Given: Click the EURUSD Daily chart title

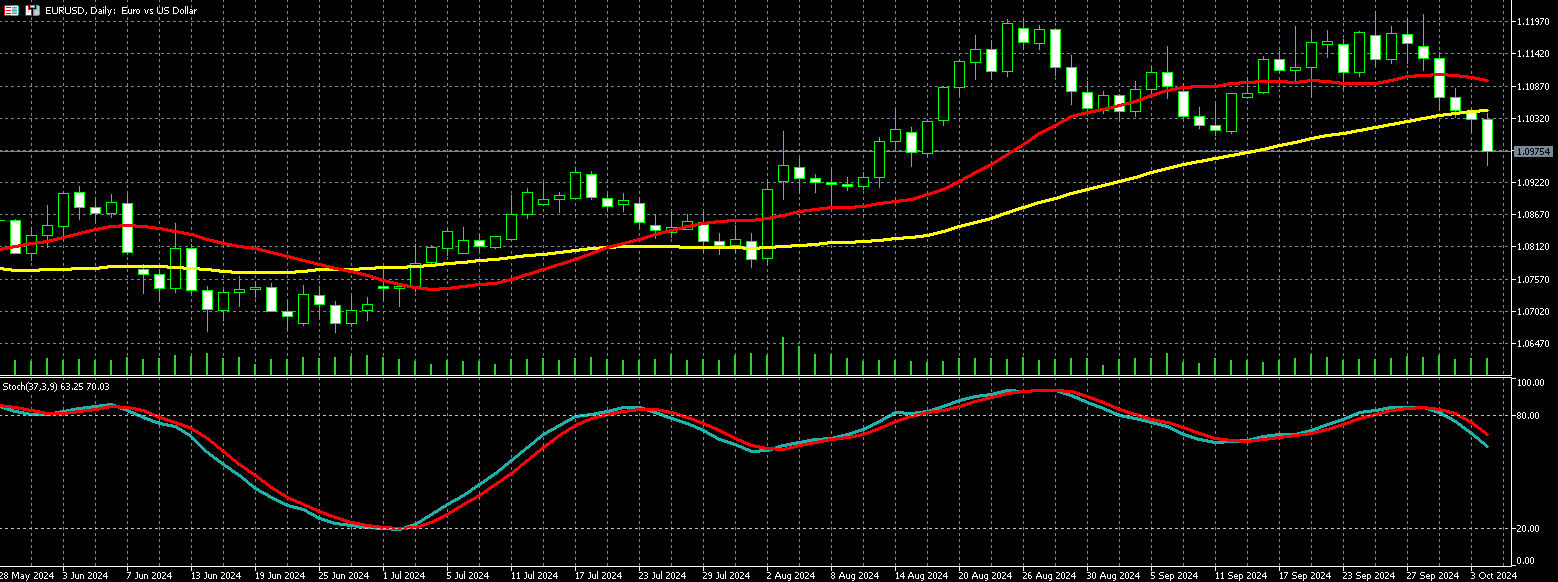Looking at the screenshot, I should point(112,10).
